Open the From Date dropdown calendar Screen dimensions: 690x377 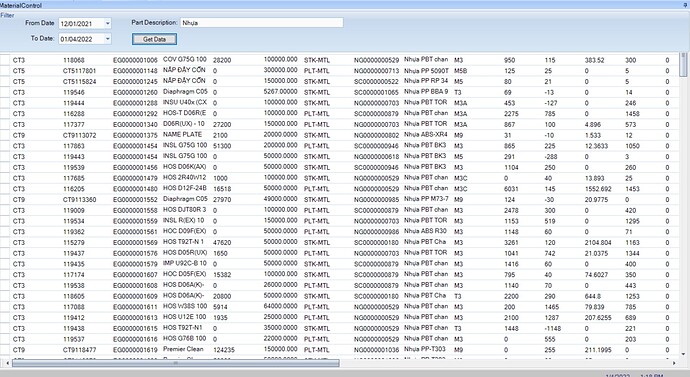(107, 23)
